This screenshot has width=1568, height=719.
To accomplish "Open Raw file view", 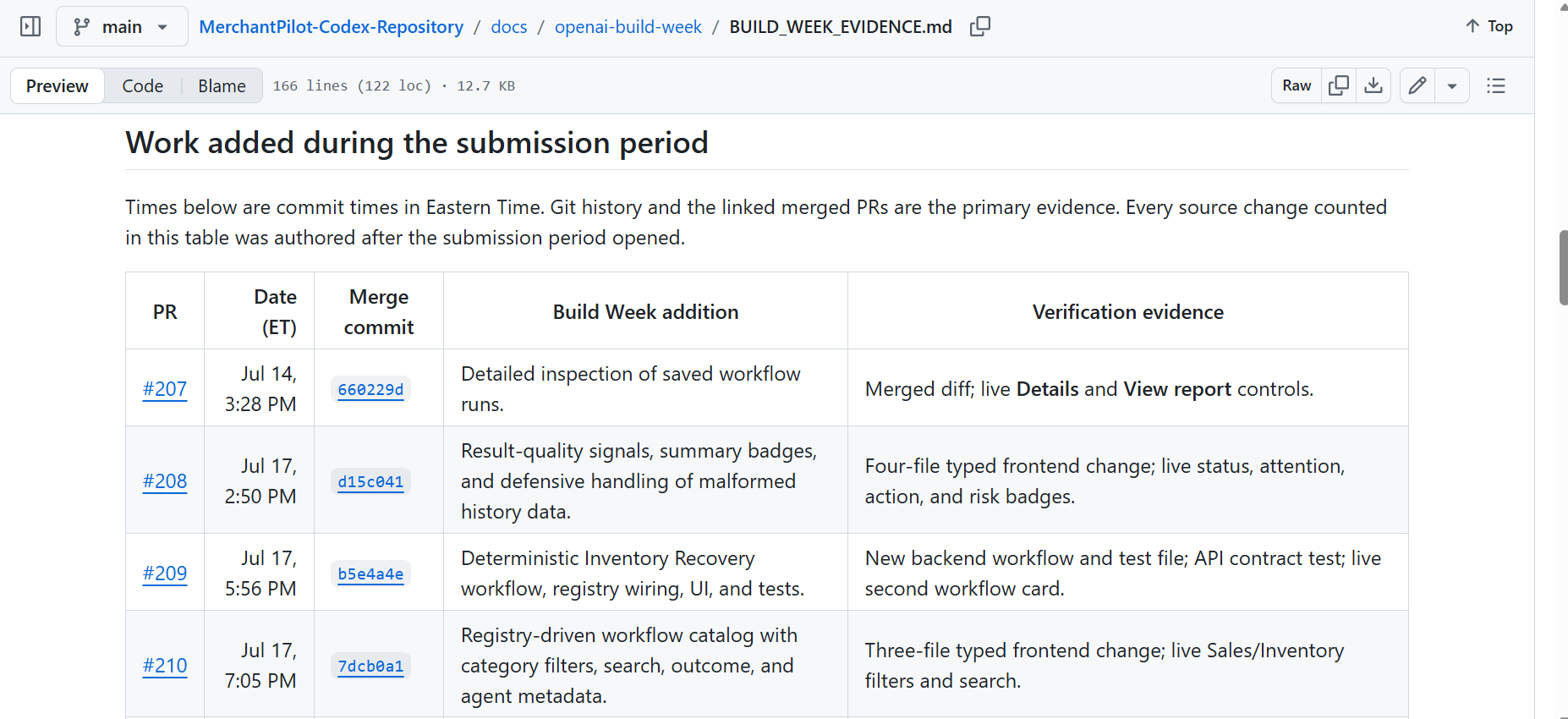I will click(x=1297, y=85).
